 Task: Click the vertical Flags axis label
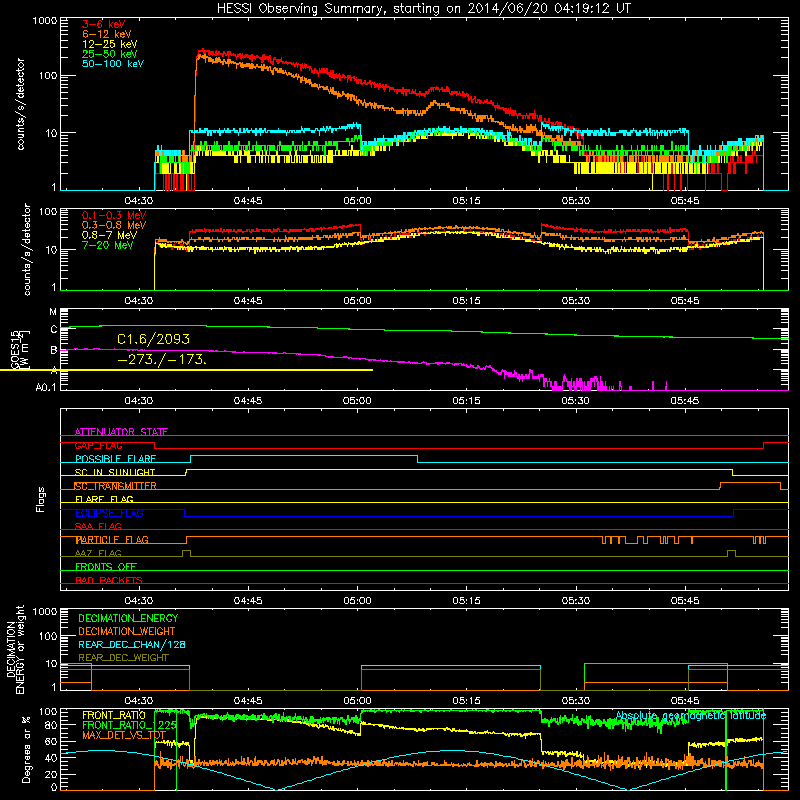pyautogui.click(x=41, y=499)
